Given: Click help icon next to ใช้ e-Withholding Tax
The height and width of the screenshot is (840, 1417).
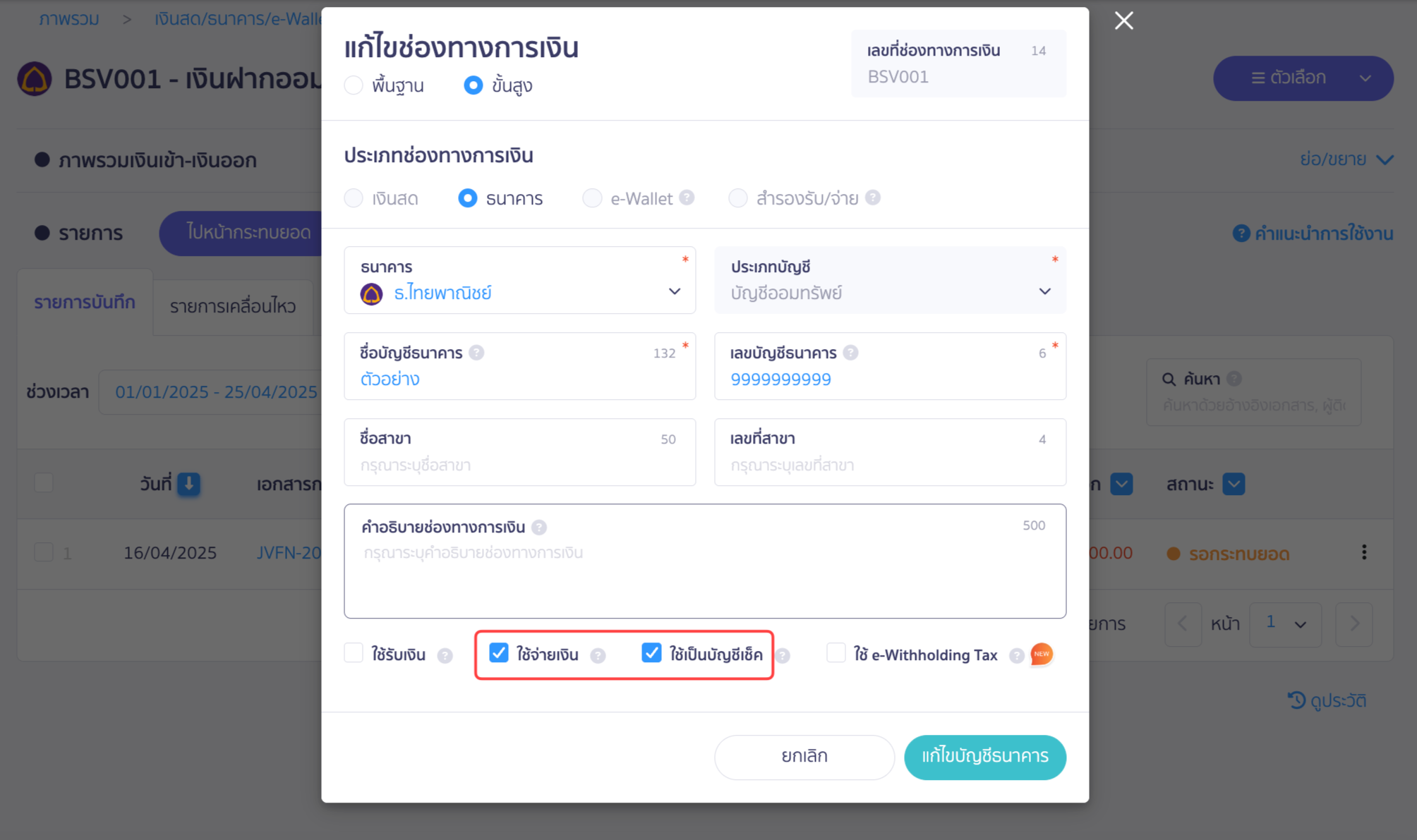Looking at the screenshot, I should point(1016,656).
